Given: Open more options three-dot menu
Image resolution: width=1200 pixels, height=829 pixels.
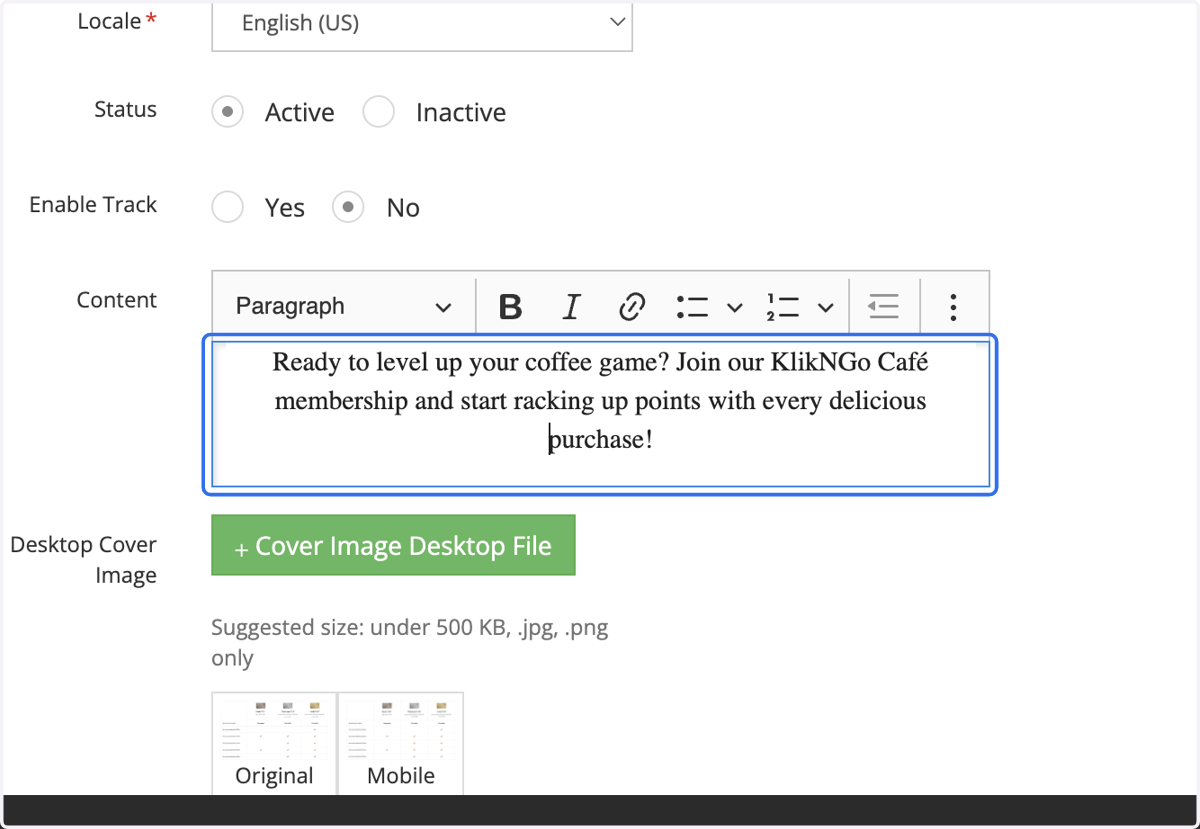Looking at the screenshot, I should (953, 306).
